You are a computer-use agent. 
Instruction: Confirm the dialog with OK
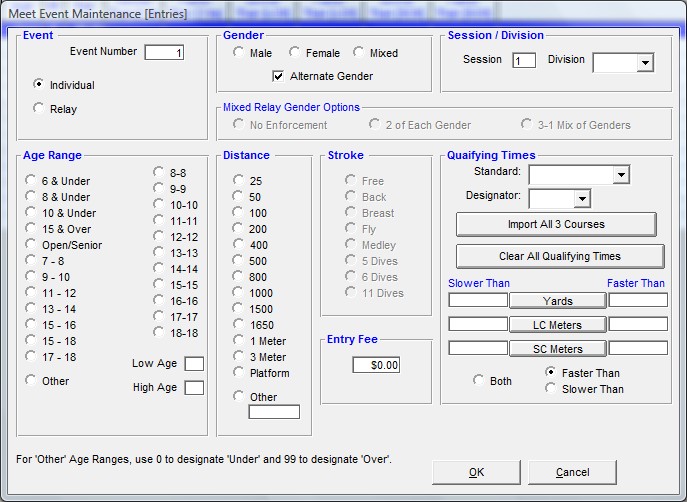[x=476, y=472]
